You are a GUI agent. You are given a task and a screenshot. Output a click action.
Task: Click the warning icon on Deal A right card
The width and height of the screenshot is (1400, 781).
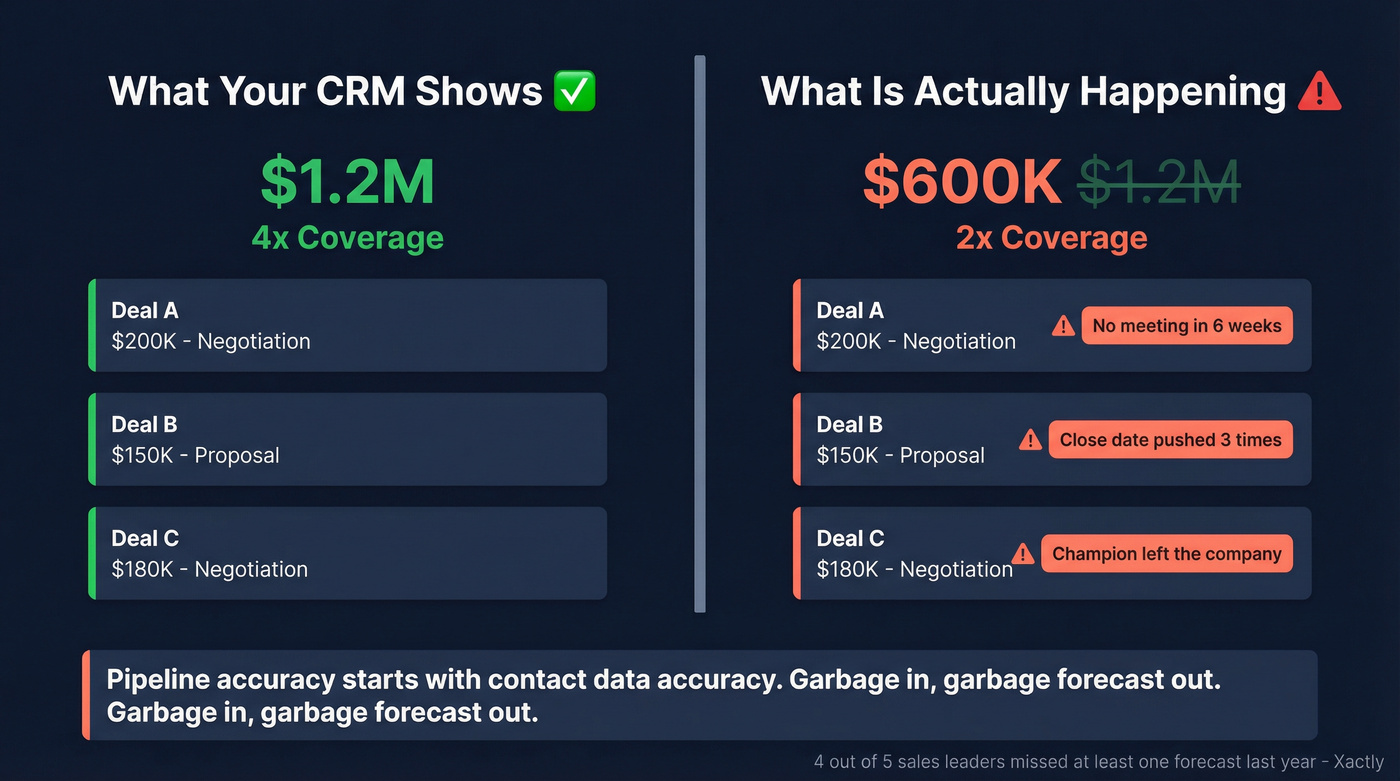(1062, 325)
